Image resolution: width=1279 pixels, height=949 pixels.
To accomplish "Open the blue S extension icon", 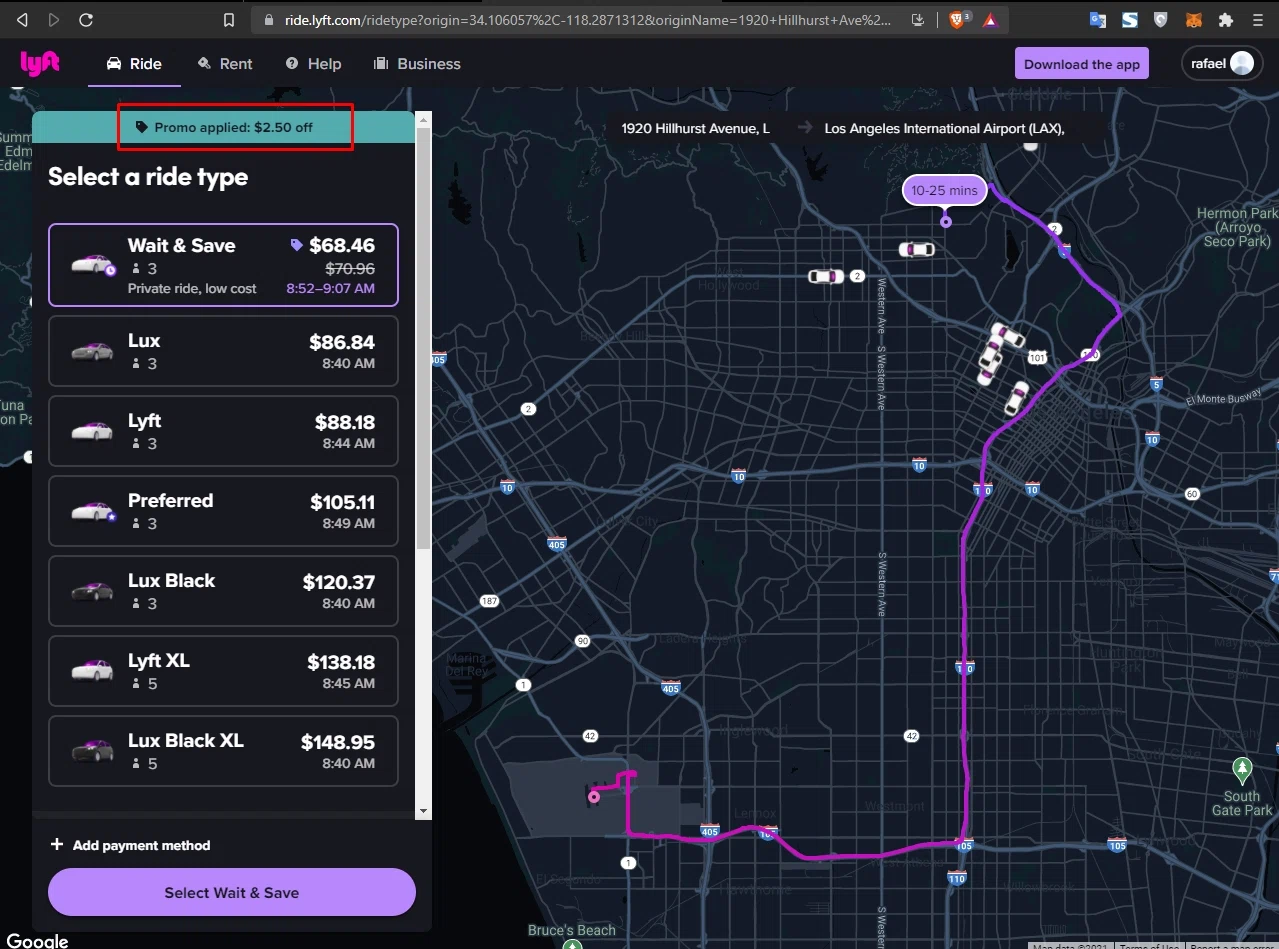I will tap(1129, 20).
